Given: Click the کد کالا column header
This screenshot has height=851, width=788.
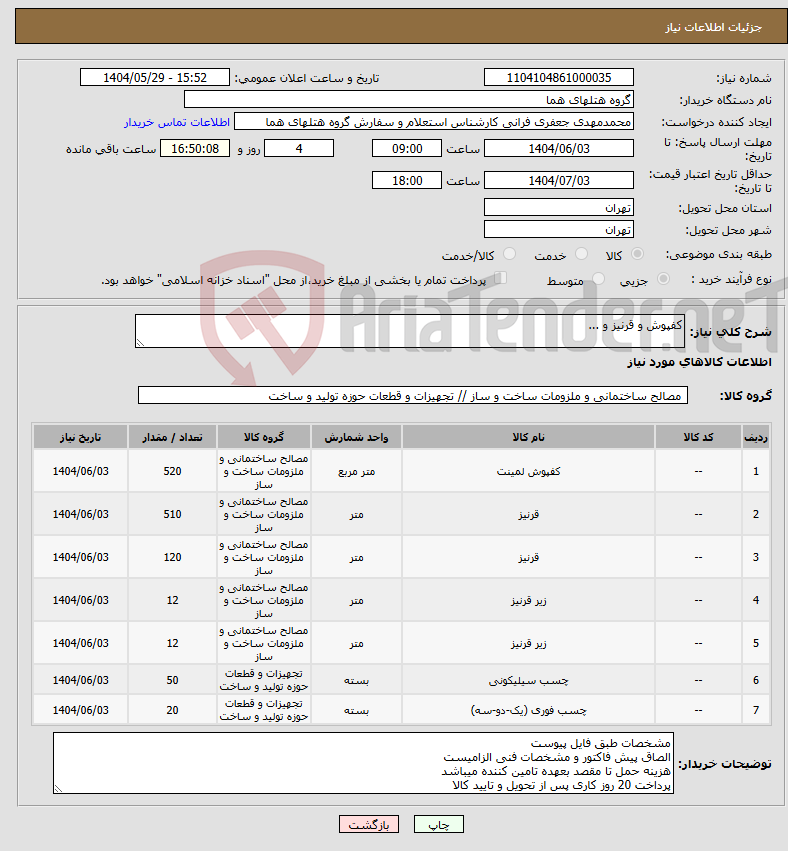Looking at the screenshot, I should pos(698,437).
